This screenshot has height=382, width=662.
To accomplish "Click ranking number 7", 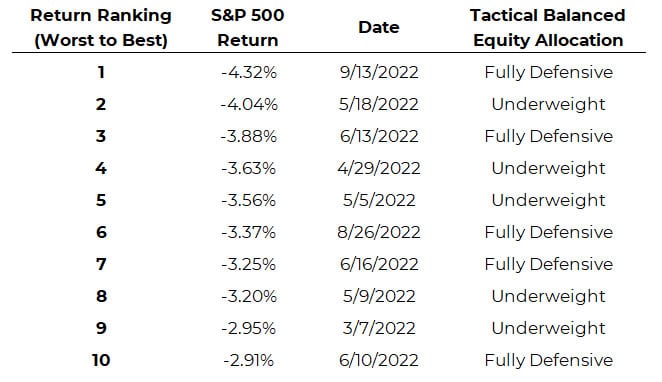I will 101,264.
